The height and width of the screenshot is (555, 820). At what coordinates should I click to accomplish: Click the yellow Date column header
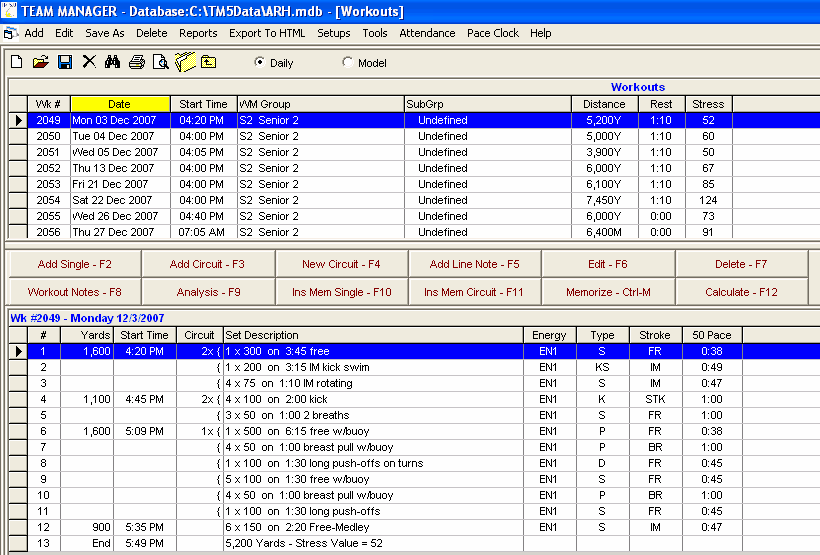pyautogui.click(x=119, y=104)
